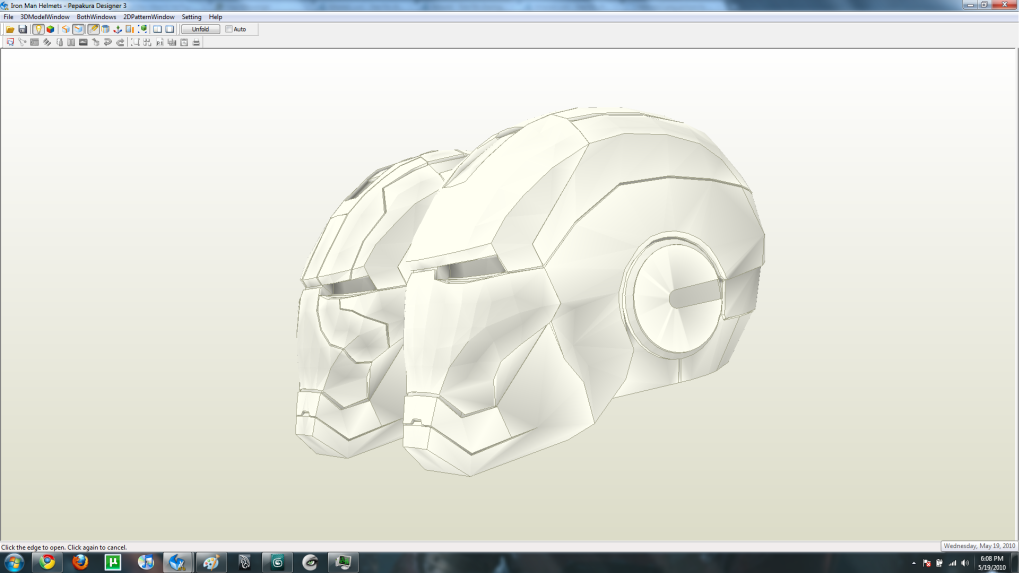The width and height of the screenshot is (1023, 573).
Task: Click the Unfold button
Action: tap(200, 29)
